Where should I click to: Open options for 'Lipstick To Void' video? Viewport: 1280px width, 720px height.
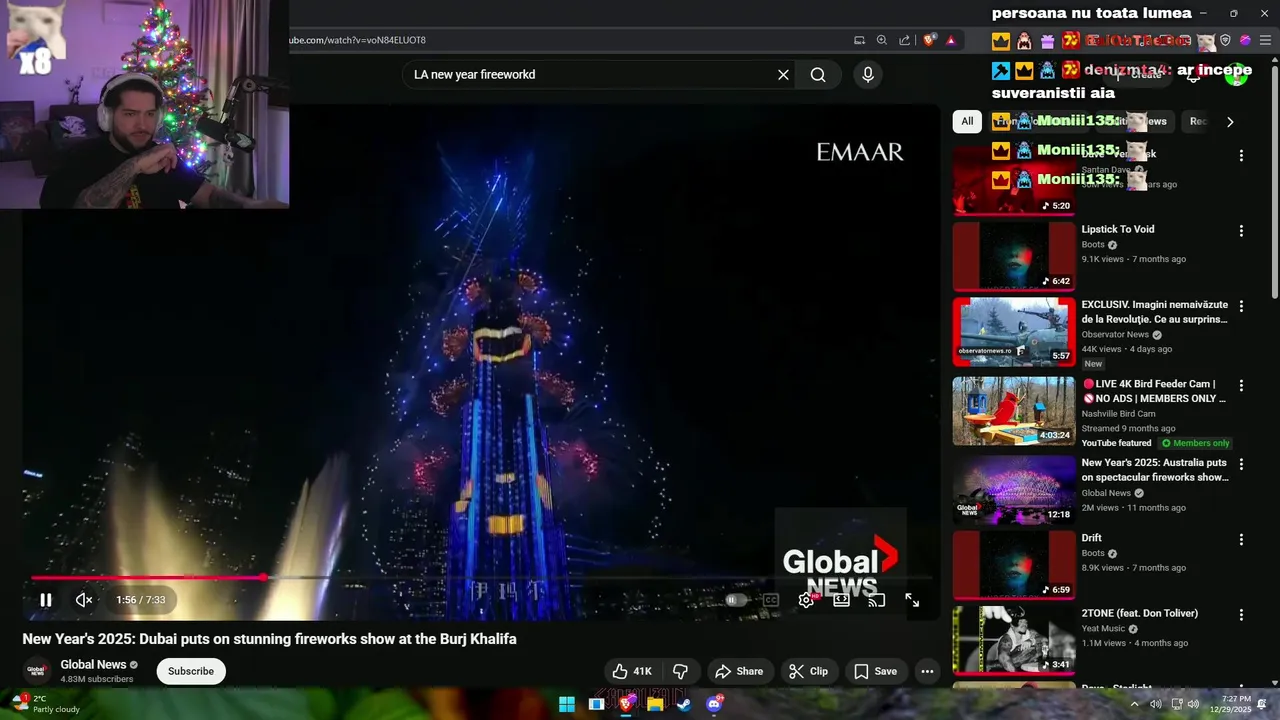click(x=1241, y=231)
